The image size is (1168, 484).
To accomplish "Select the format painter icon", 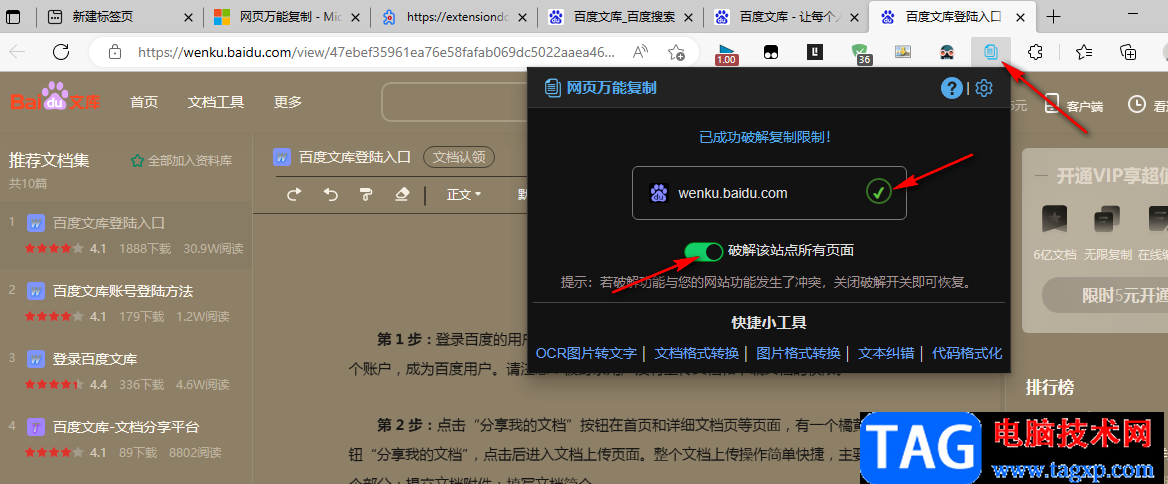I will [366, 195].
